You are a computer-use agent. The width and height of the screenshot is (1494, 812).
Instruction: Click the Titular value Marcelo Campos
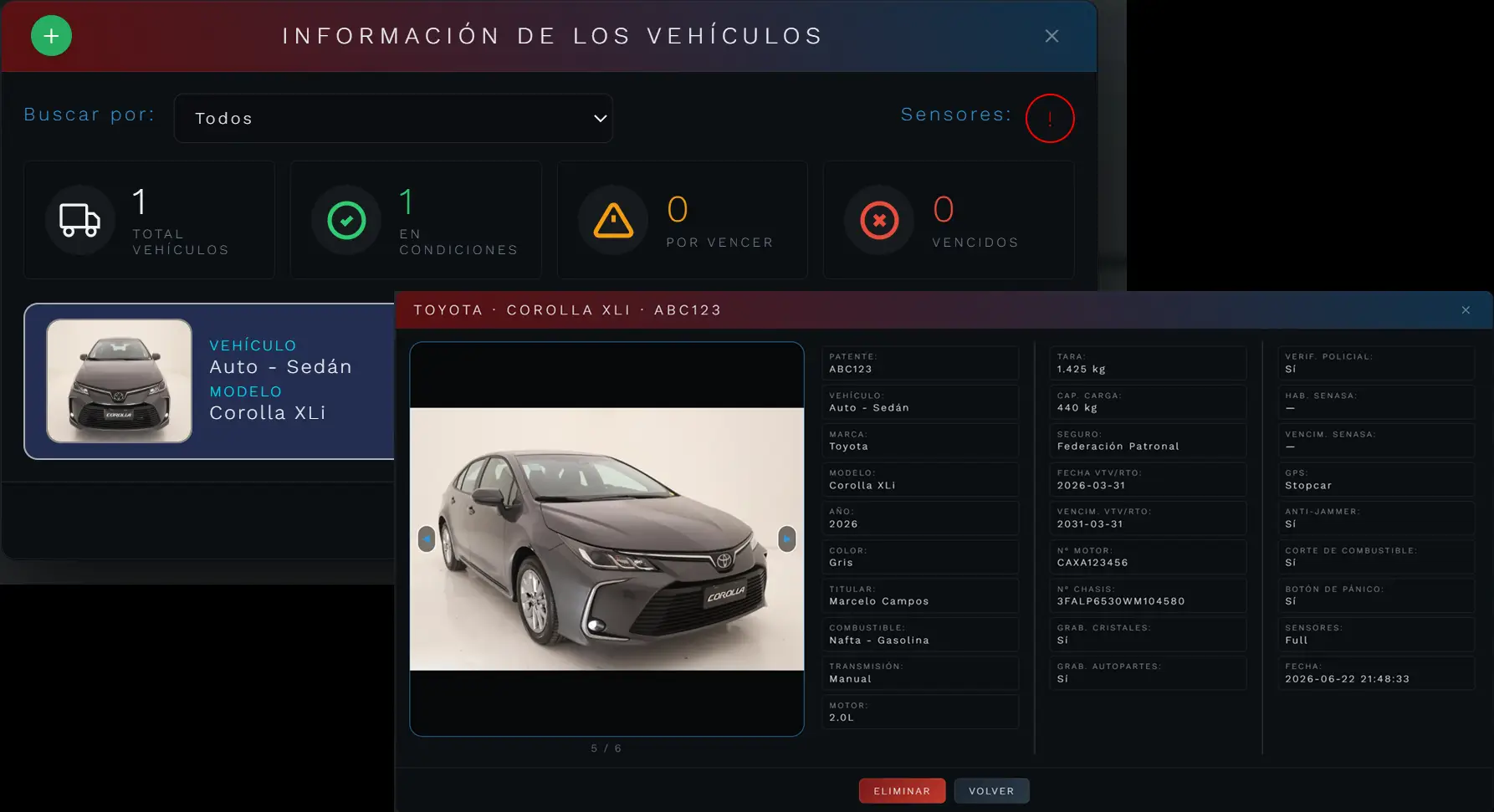point(879,601)
